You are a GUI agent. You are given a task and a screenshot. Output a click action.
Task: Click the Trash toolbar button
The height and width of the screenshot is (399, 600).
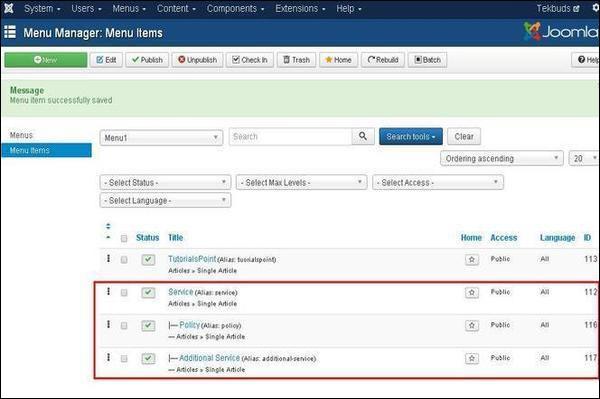click(297, 60)
